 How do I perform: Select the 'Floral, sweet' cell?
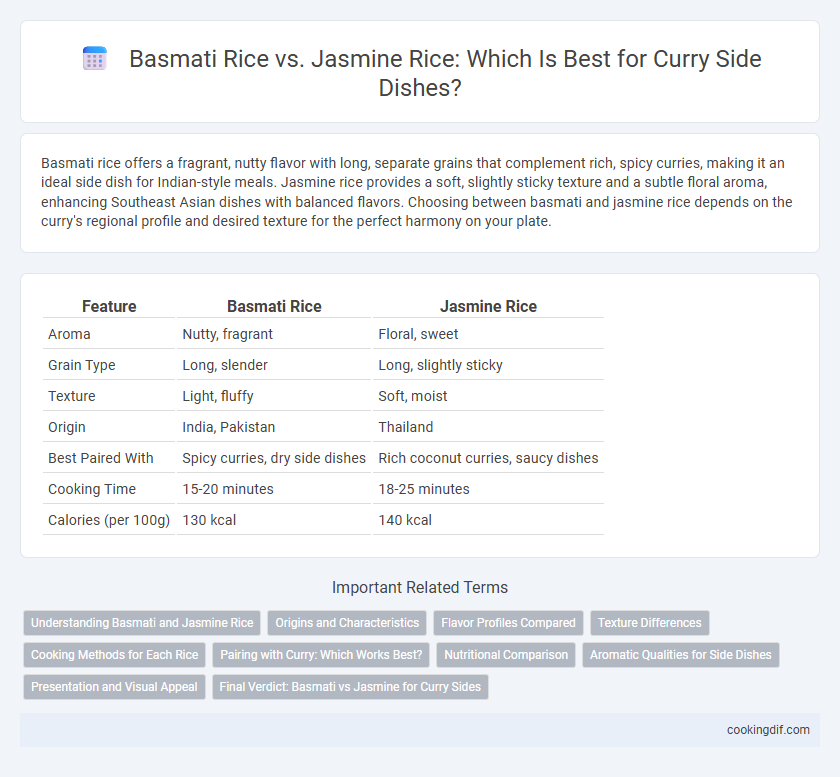pyautogui.click(x=488, y=334)
